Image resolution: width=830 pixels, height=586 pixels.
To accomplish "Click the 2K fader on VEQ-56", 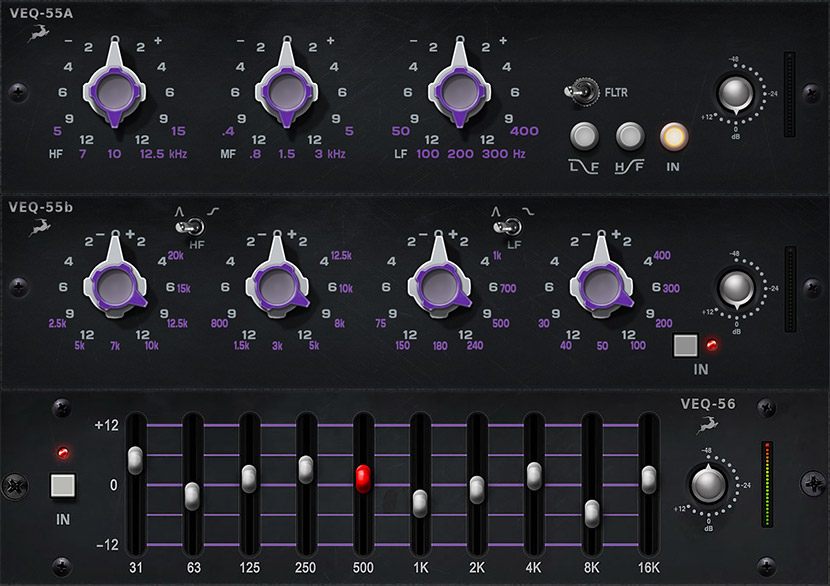I will (x=477, y=490).
